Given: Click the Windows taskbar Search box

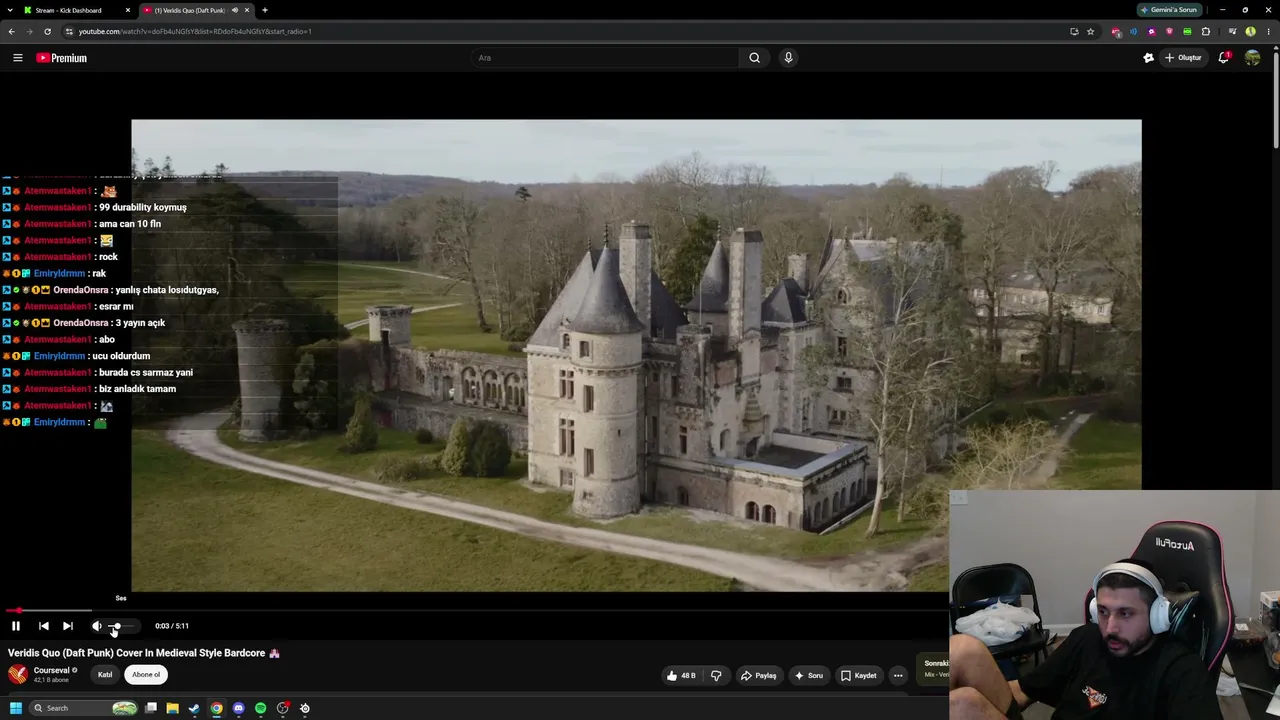Looking at the screenshot, I should (x=85, y=708).
